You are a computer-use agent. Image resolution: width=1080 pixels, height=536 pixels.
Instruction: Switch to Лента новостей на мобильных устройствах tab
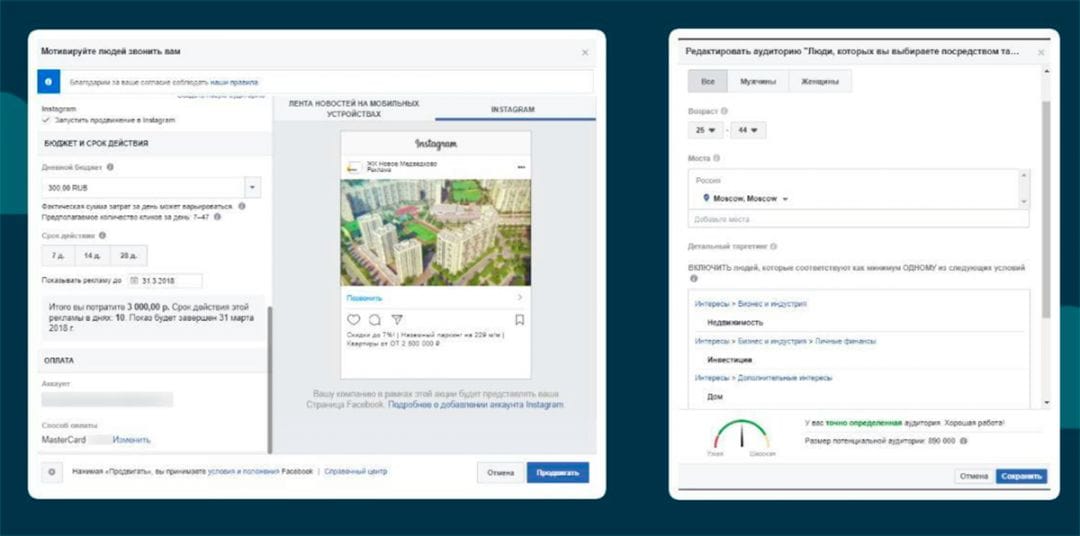pos(353,109)
